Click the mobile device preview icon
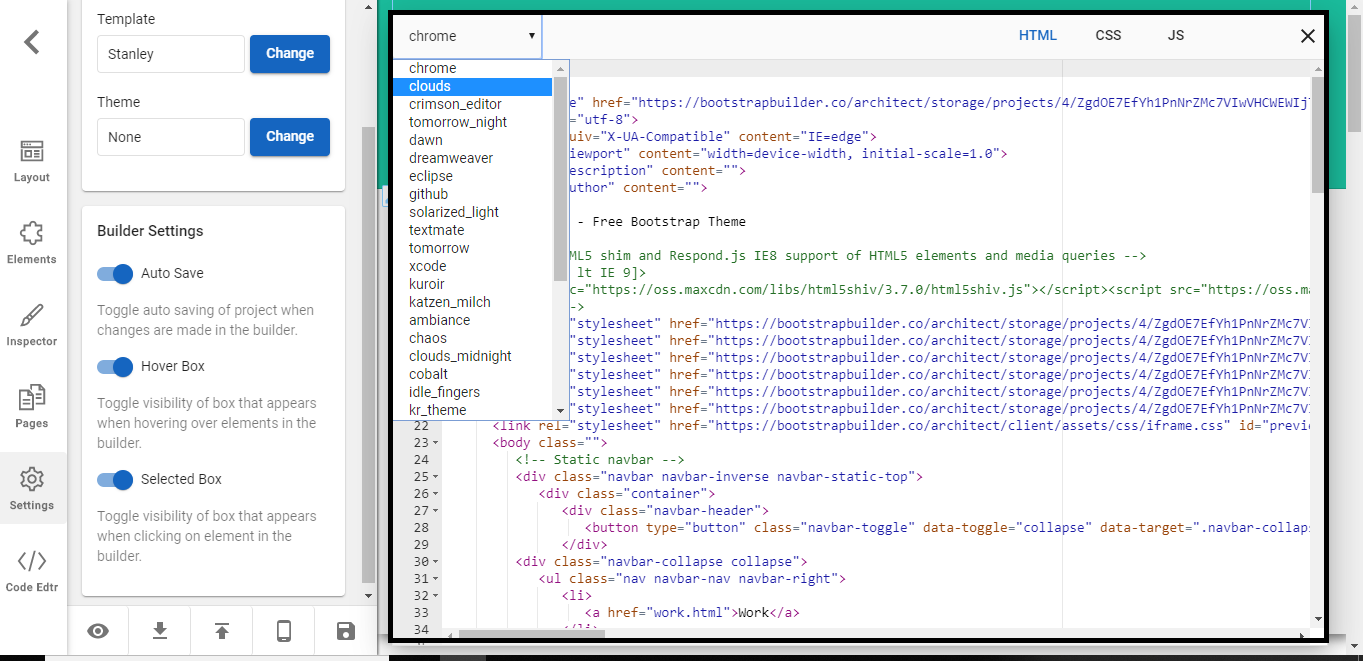 [284, 631]
